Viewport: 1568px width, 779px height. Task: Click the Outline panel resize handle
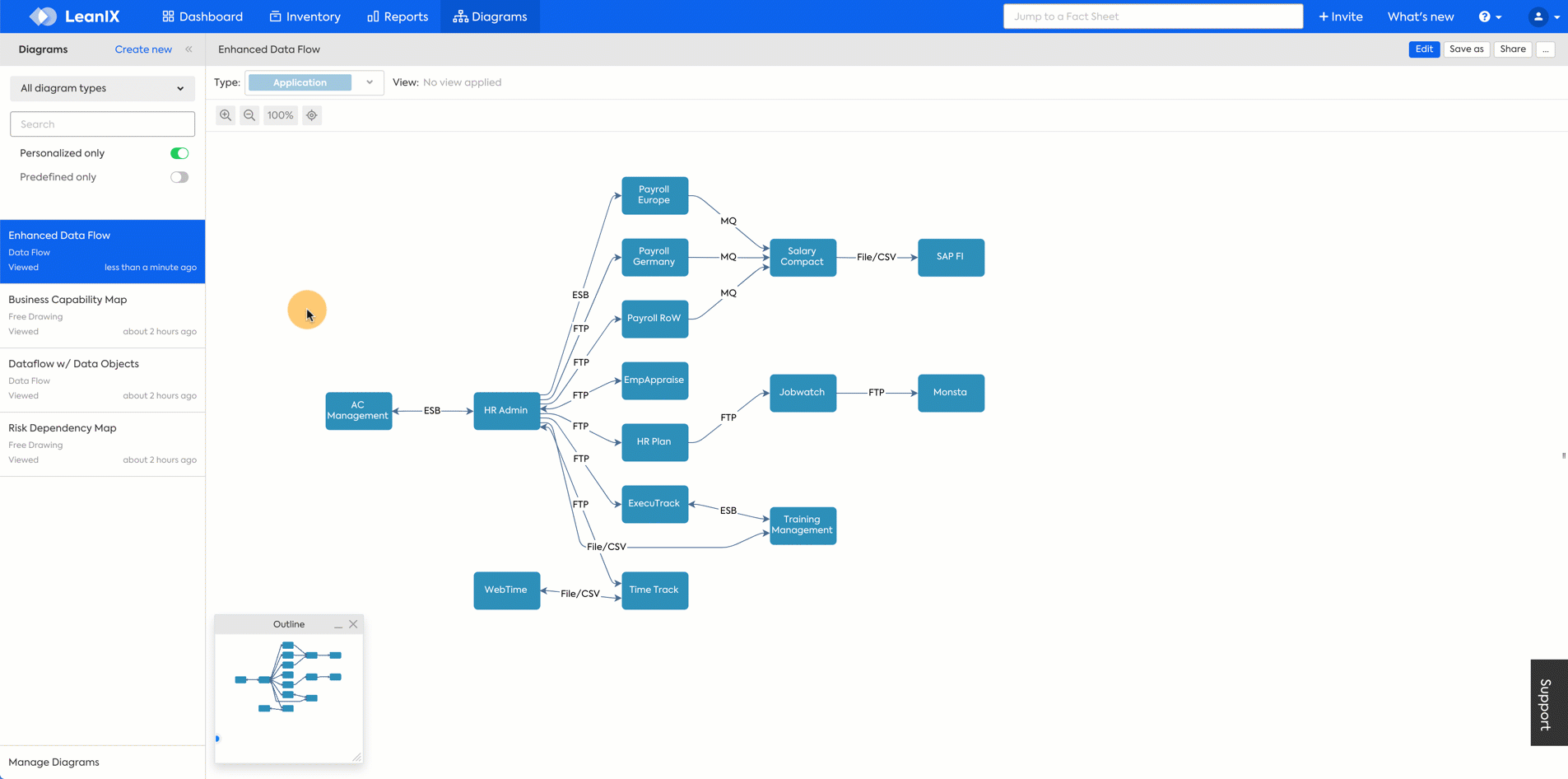[x=357, y=757]
